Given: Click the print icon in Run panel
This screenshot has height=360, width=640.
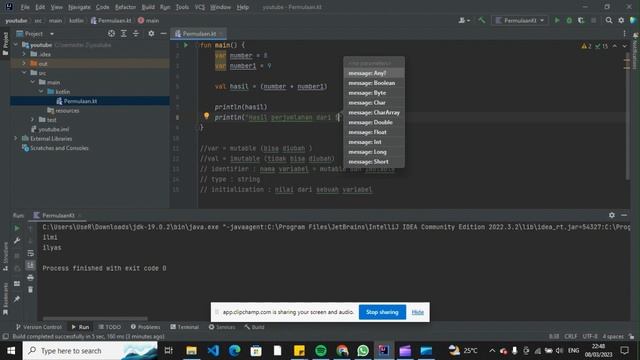Looking at the screenshot, I should point(31,278).
